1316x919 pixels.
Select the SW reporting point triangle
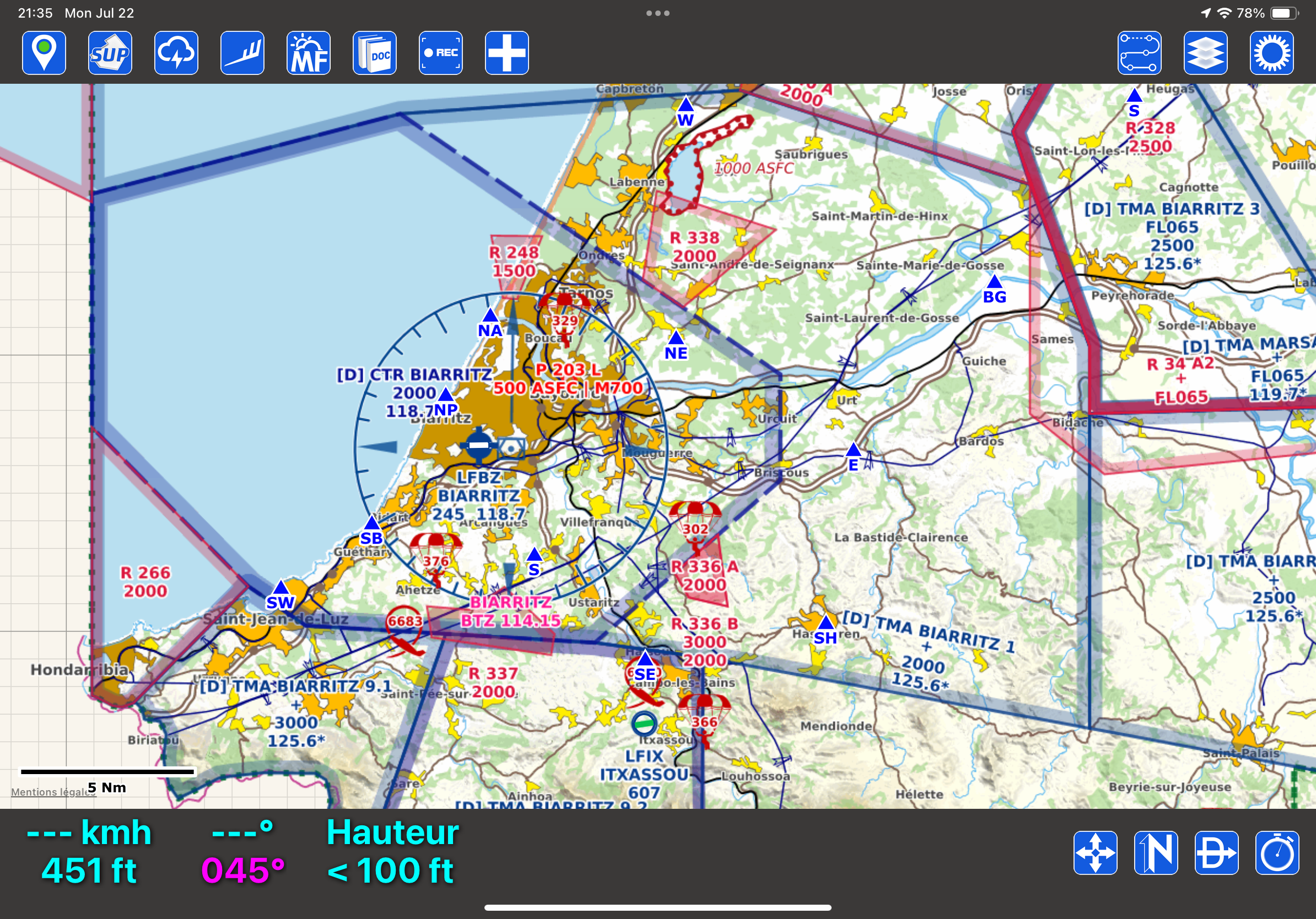tap(281, 587)
